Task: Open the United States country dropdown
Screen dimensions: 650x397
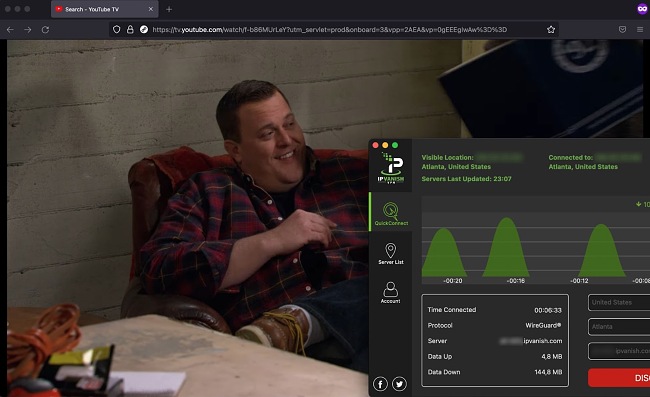Action: click(619, 303)
